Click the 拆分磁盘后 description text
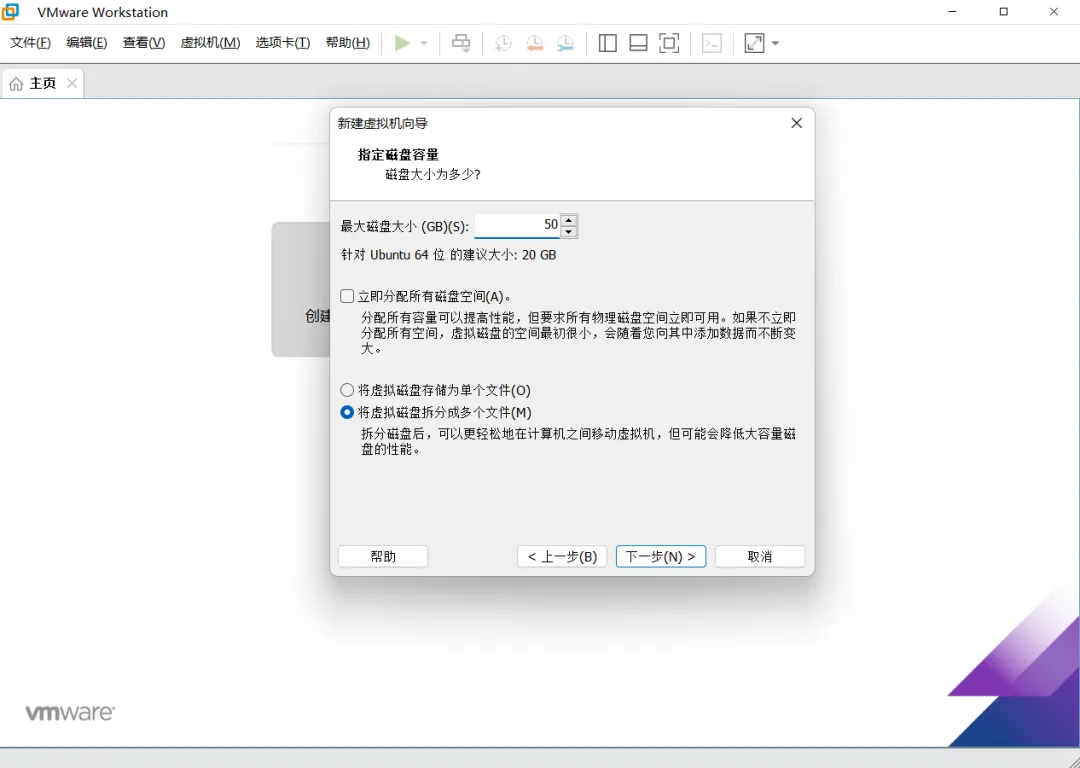This screenshot has height=768, width=1080. point(579,442)
